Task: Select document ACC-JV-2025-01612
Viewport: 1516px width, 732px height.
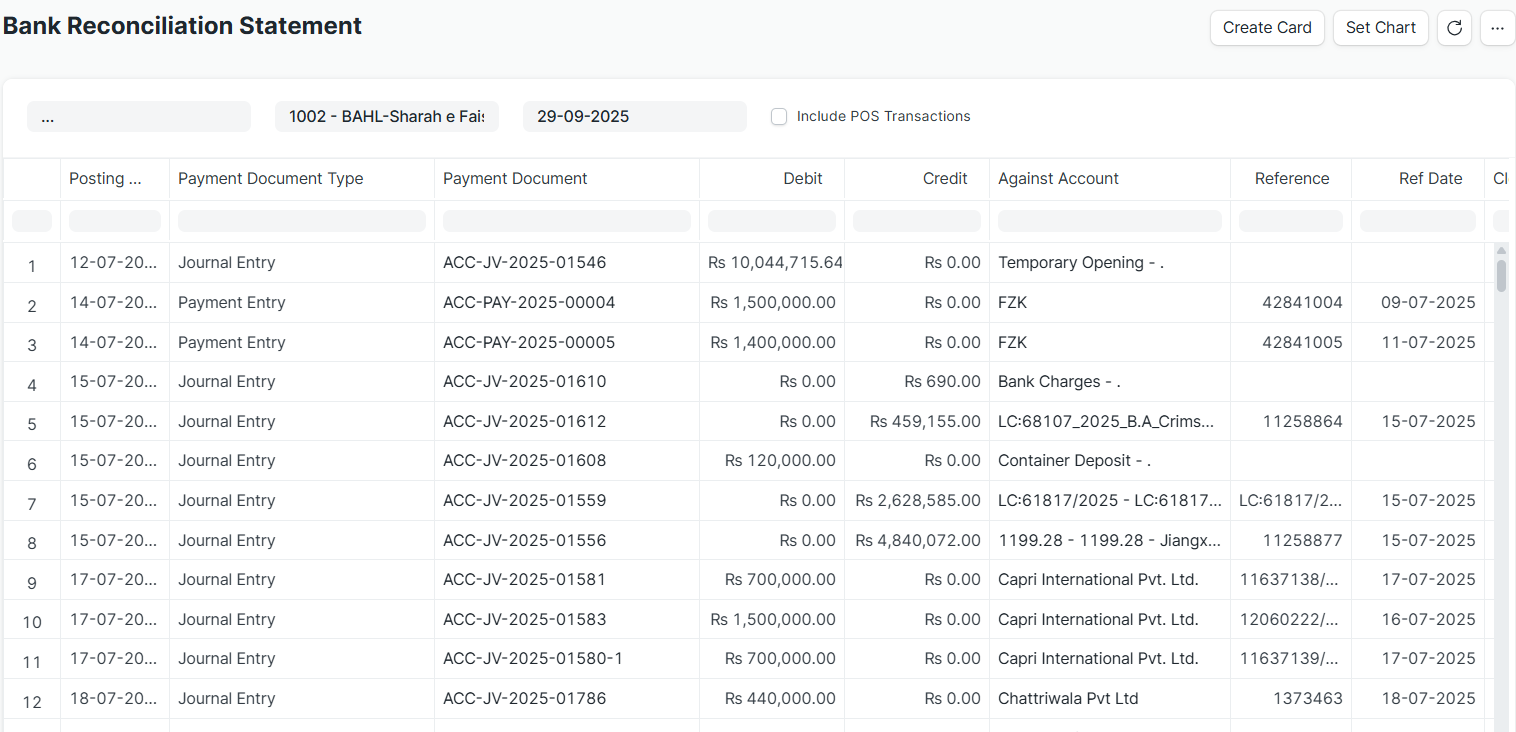Action: click(x=524, y=422)
